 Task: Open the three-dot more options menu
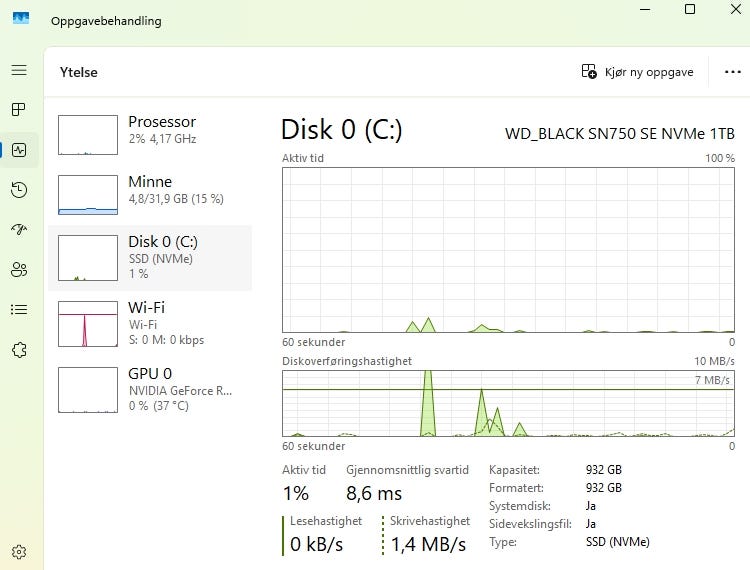click(732, 72)
